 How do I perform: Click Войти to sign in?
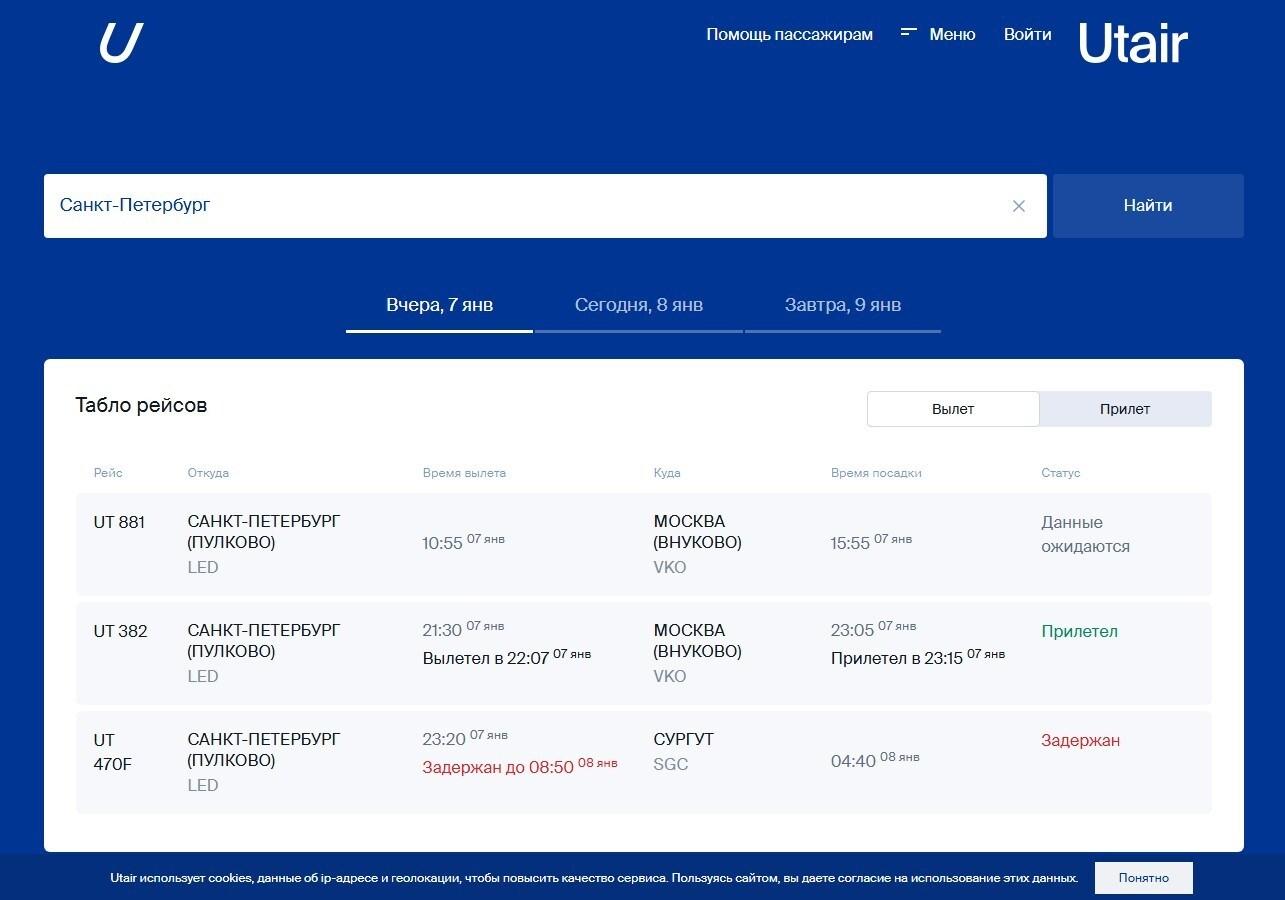pos(1027,34)
